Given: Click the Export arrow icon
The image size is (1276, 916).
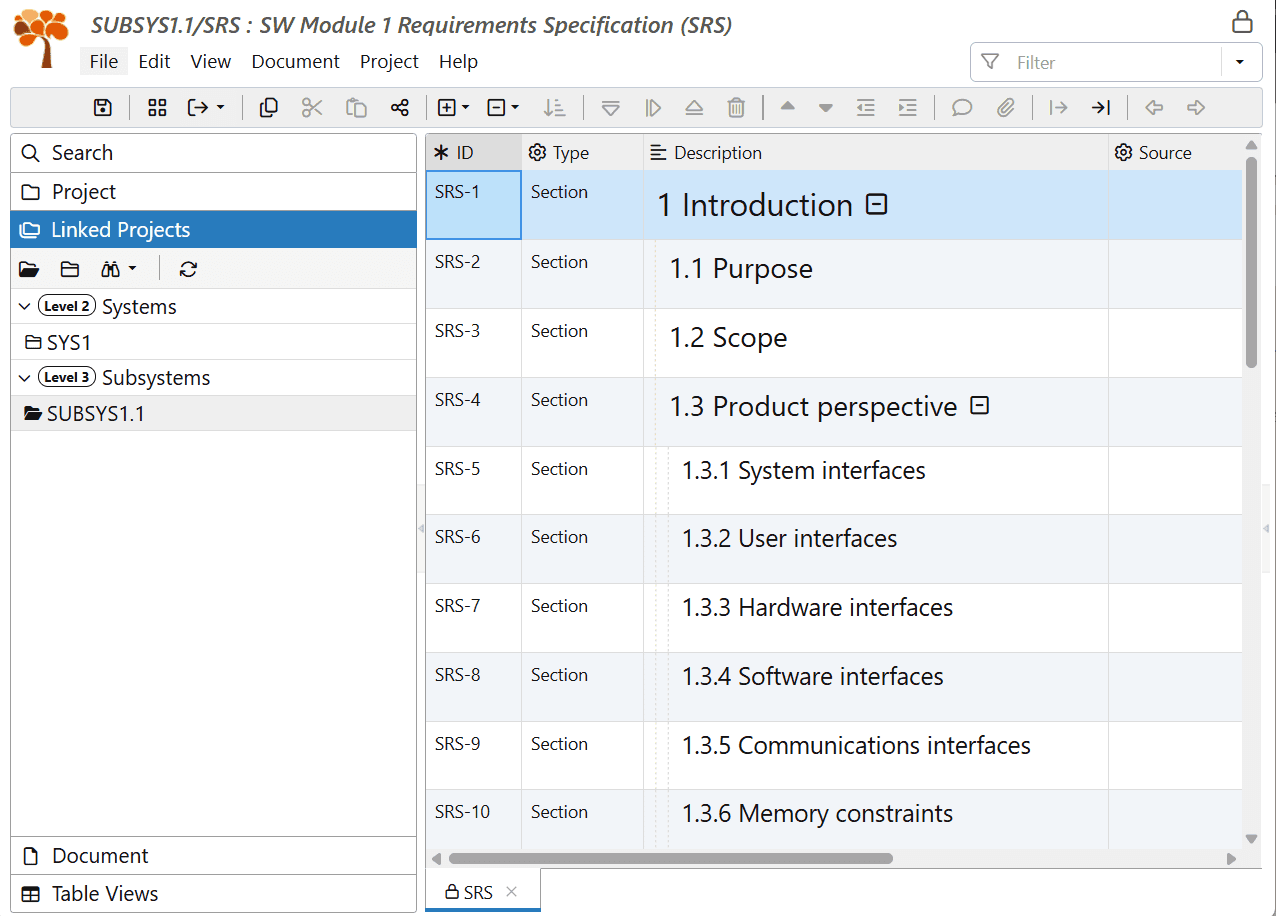Looking at the screenshot, I should [x=198, y=108].
